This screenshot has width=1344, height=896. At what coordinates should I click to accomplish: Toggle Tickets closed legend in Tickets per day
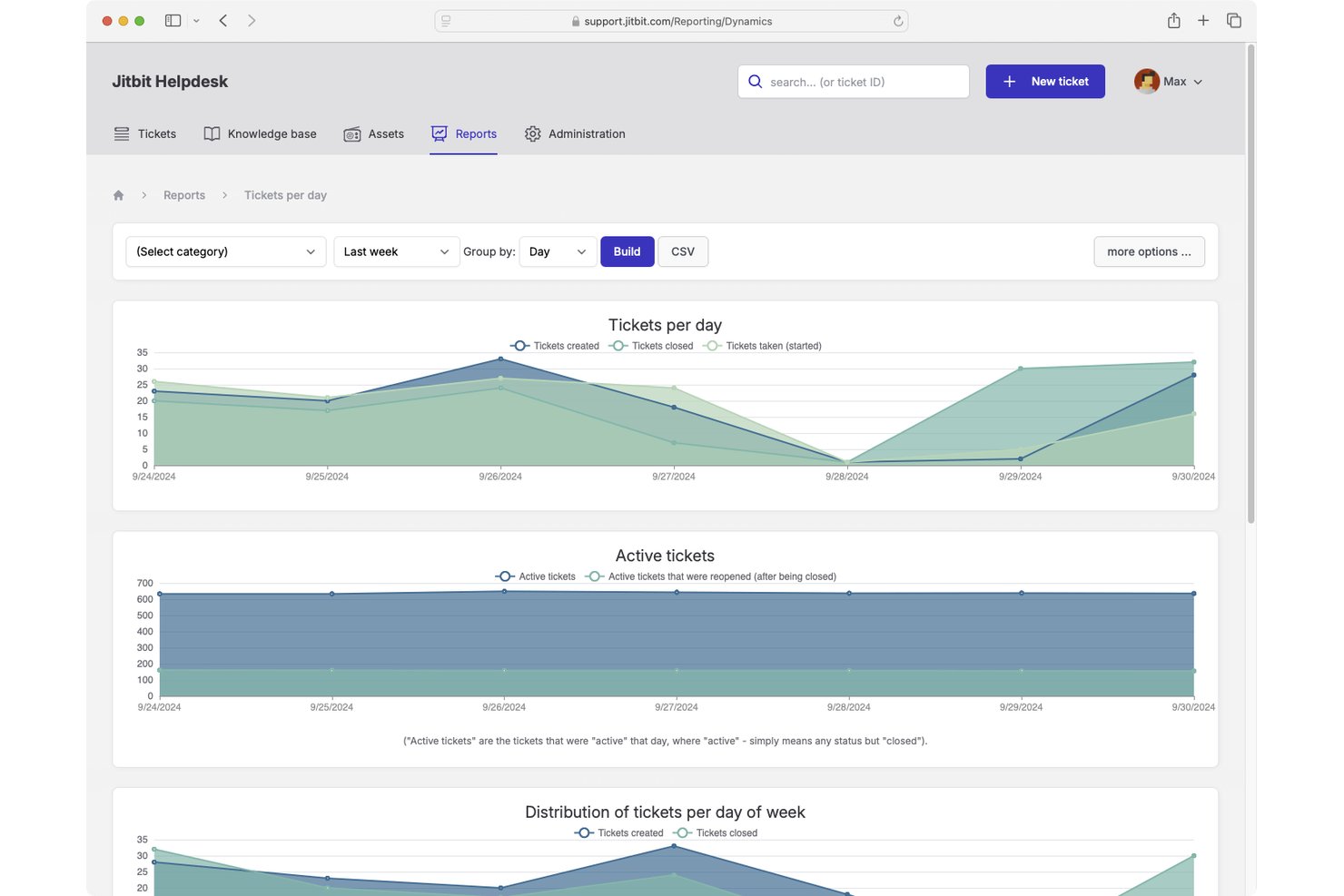point(651,346)
